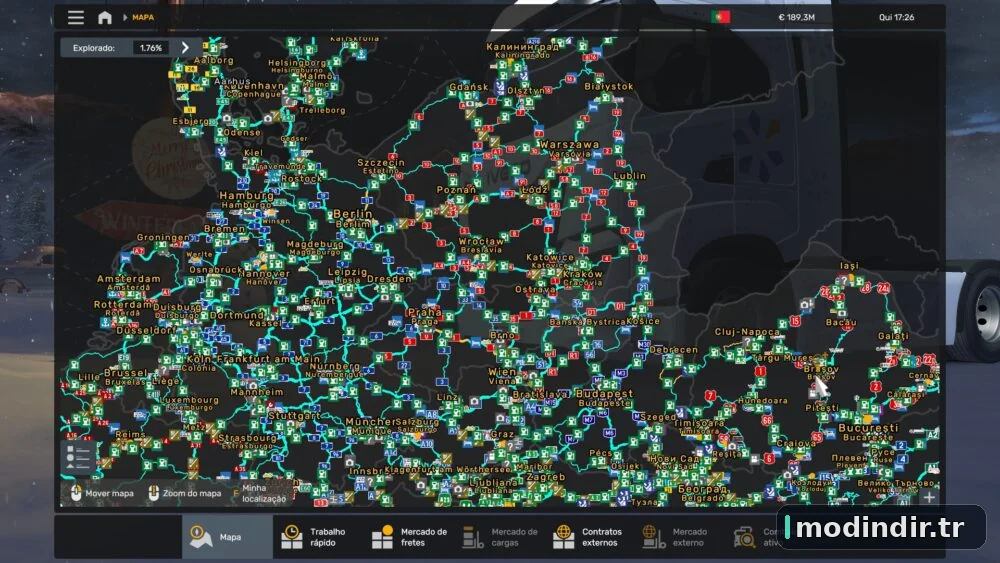Select Cluj-Napoca city label on map
The width and height of the screenshot is (1000, 563).
click(747, 332)
